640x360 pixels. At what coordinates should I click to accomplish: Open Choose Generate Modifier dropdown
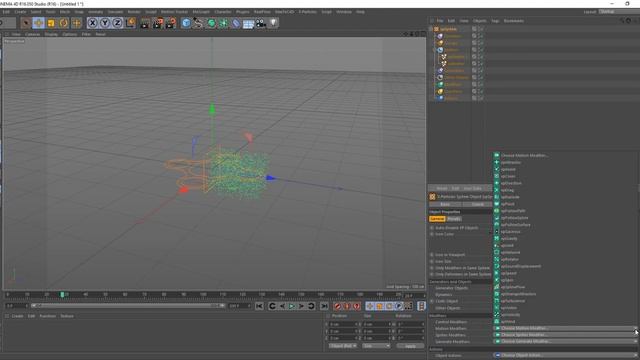tap(565, 341)
